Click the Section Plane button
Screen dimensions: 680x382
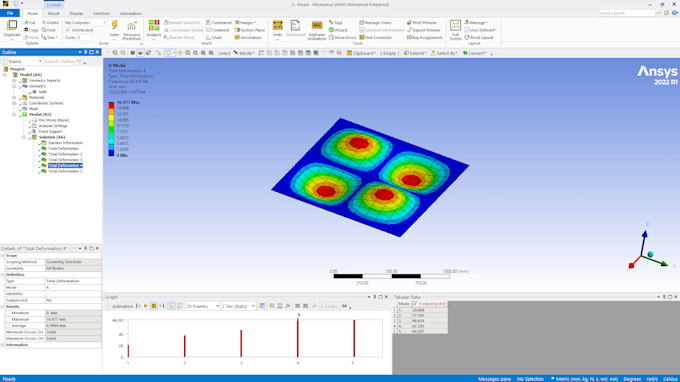tap(250, 30)
